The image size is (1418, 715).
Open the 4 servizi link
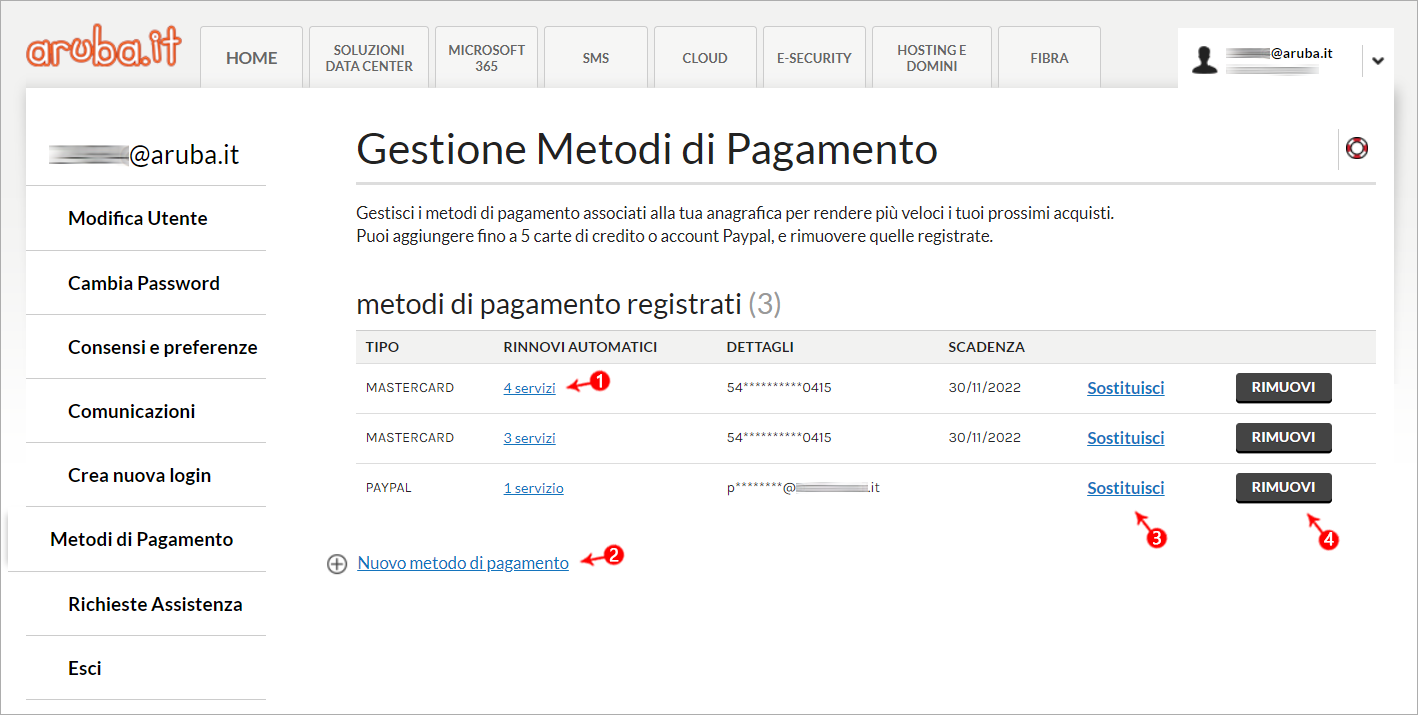coord(529,388)
